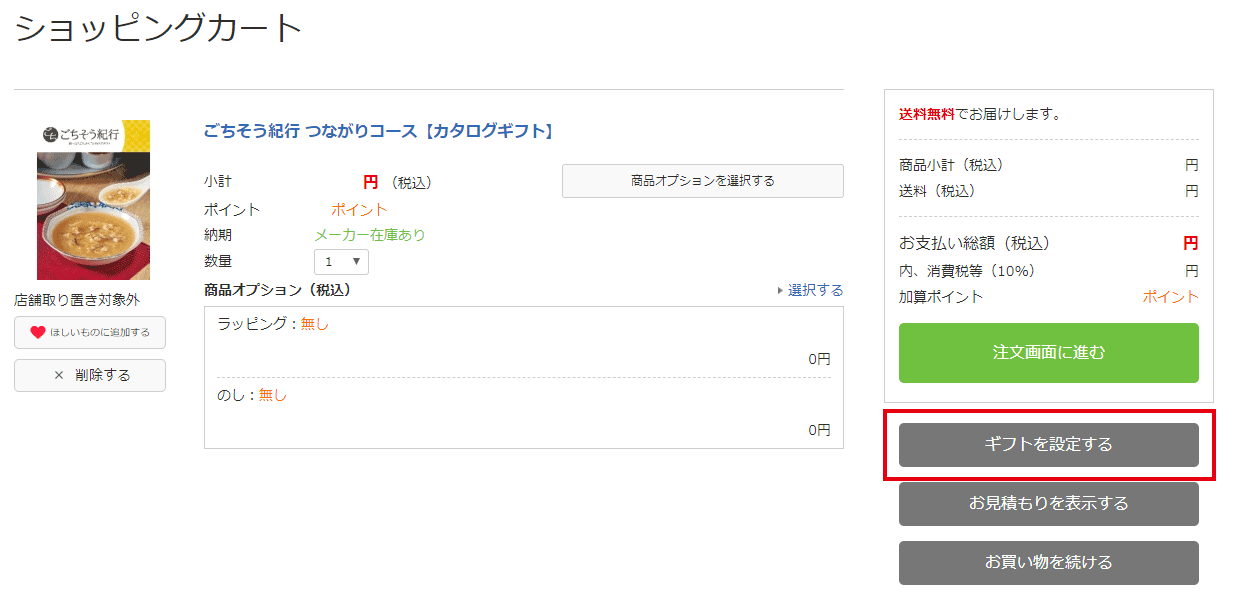Click the ギフトを設定する button
This screenshot has width=1236, height=602.
coord(1048,444)
